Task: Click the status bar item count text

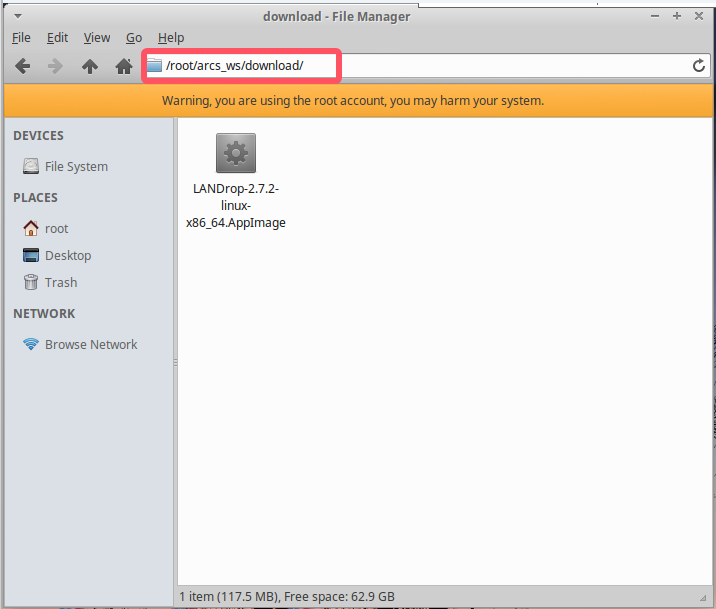Action: click(x=287, y=596)
